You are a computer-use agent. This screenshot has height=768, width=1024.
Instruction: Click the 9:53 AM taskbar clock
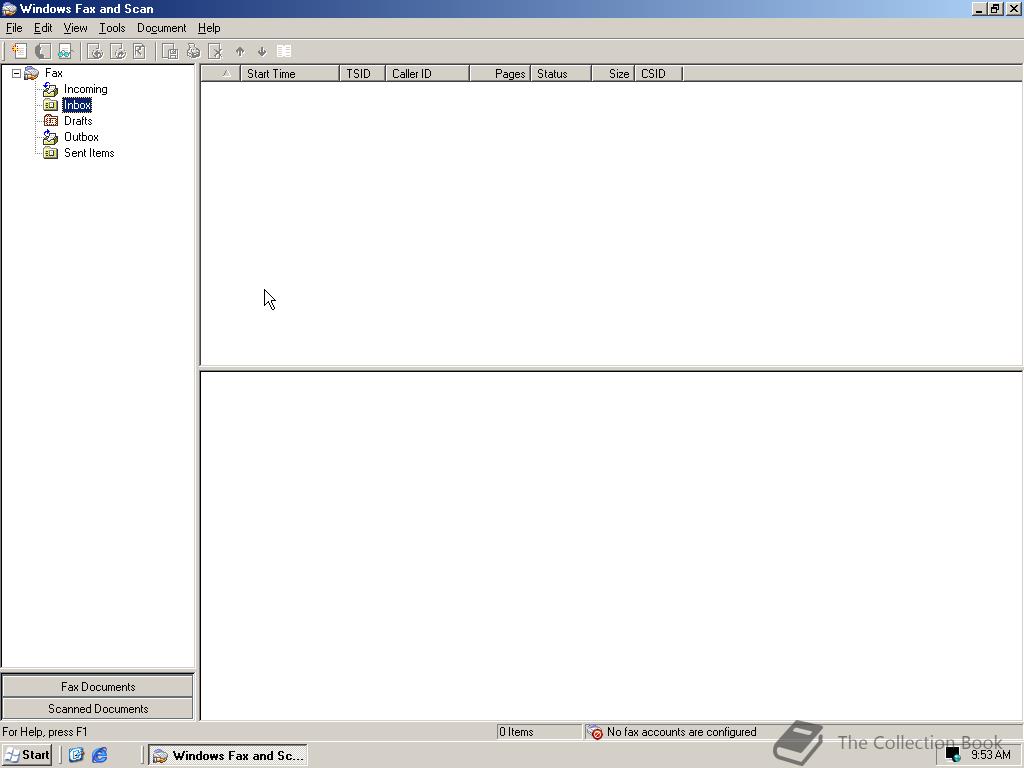991,755
